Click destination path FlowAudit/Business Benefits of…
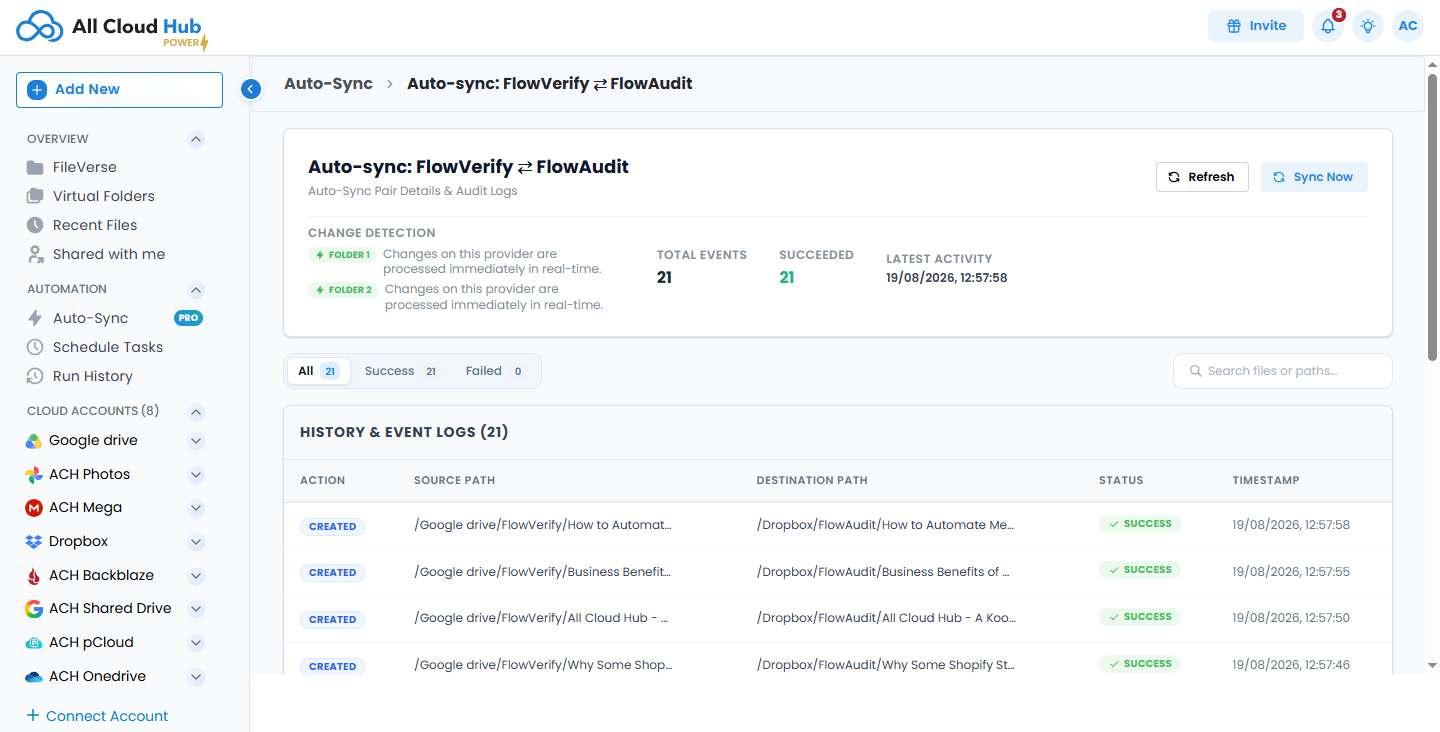This screenshot has width=1440, height=732. click(x=883, y=572)
